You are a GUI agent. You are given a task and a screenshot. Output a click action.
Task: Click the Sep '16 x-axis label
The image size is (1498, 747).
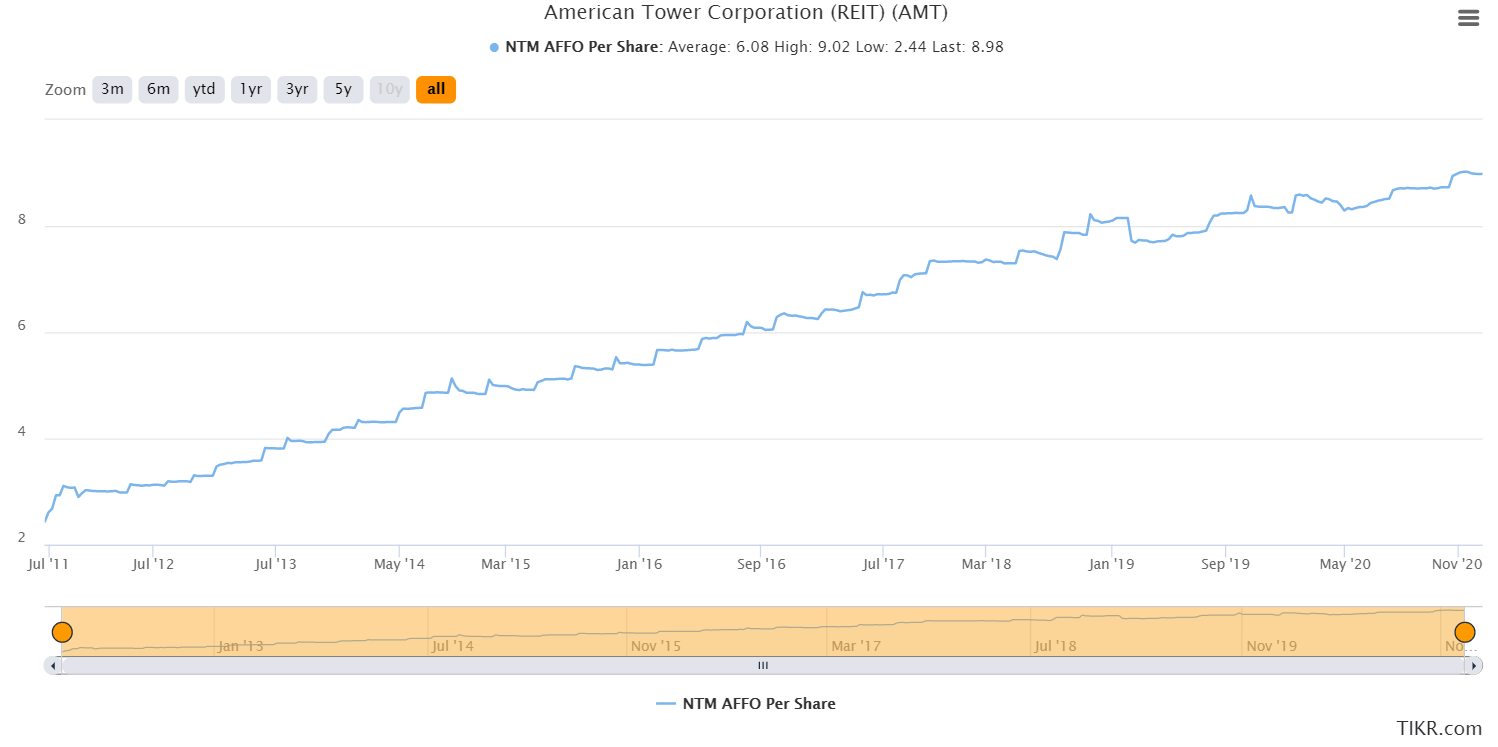coord(762,564)
